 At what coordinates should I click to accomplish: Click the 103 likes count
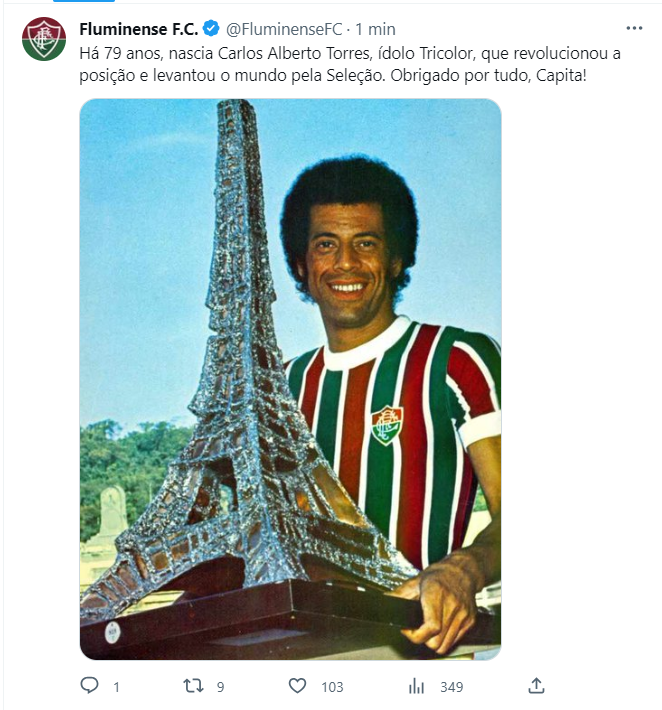332,687
